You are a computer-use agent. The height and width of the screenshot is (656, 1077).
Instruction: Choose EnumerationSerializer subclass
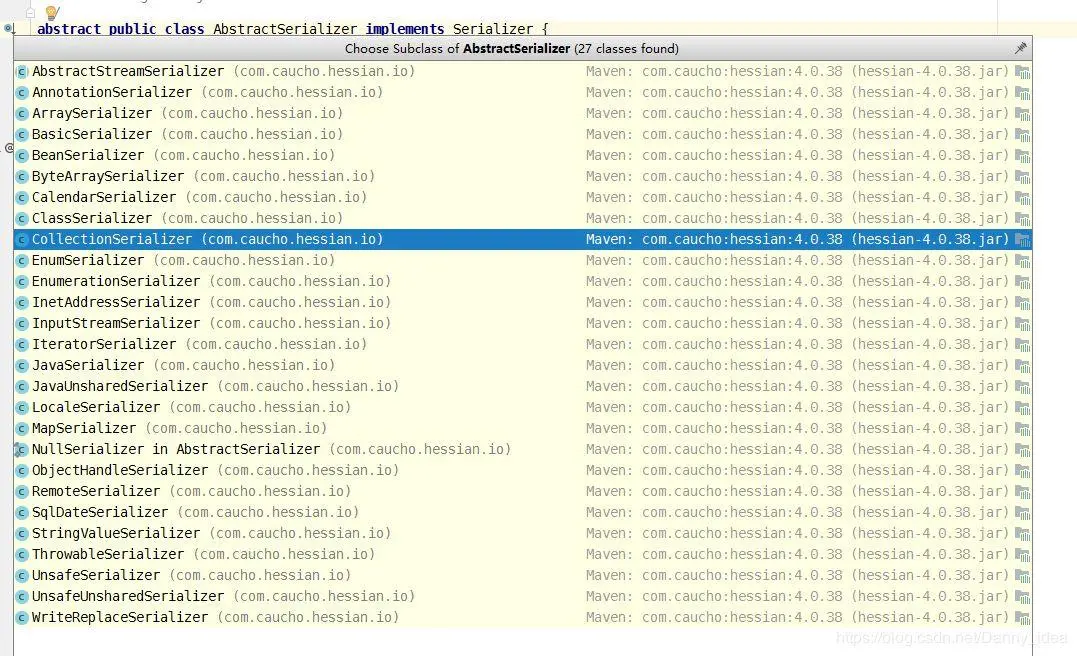pos(523,281)
